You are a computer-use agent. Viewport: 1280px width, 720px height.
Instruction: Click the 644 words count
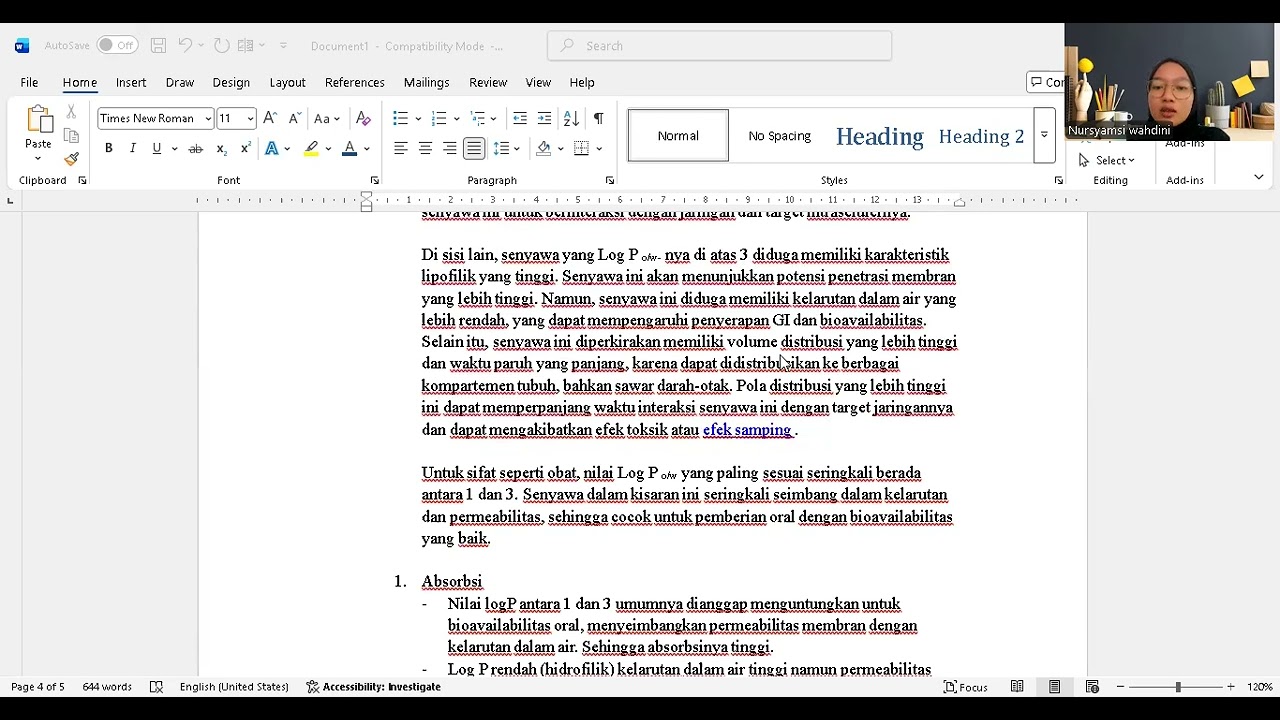(x=107, y=687)
